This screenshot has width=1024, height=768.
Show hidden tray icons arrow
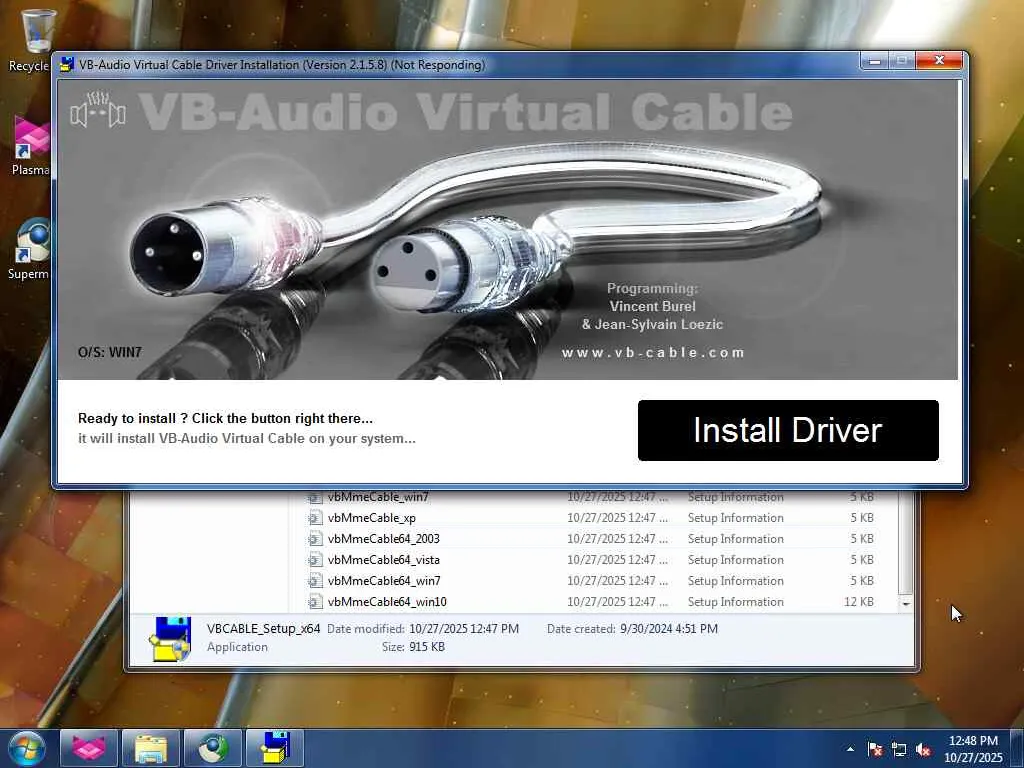click(850, 749)
